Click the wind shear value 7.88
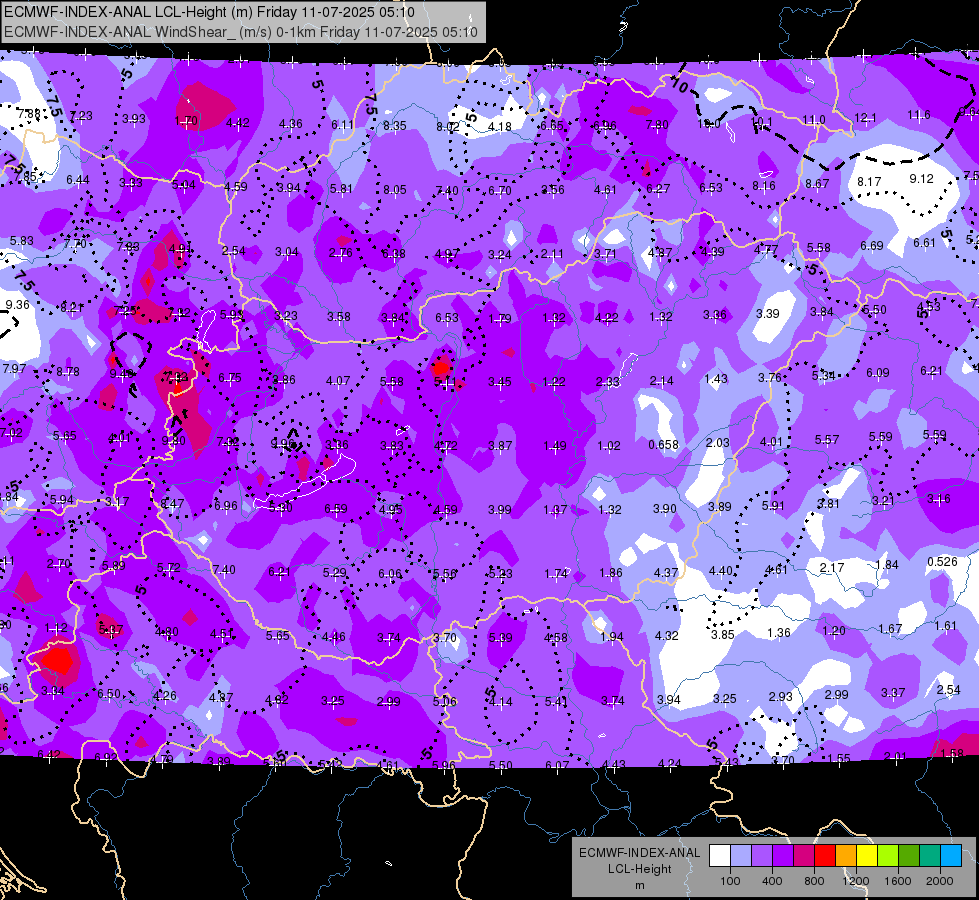This screenshot has width=979, height=900. click(29, 114)
